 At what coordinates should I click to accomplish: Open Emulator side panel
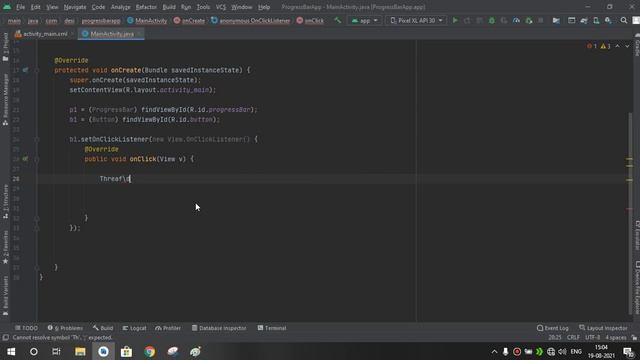coord(637,236)
